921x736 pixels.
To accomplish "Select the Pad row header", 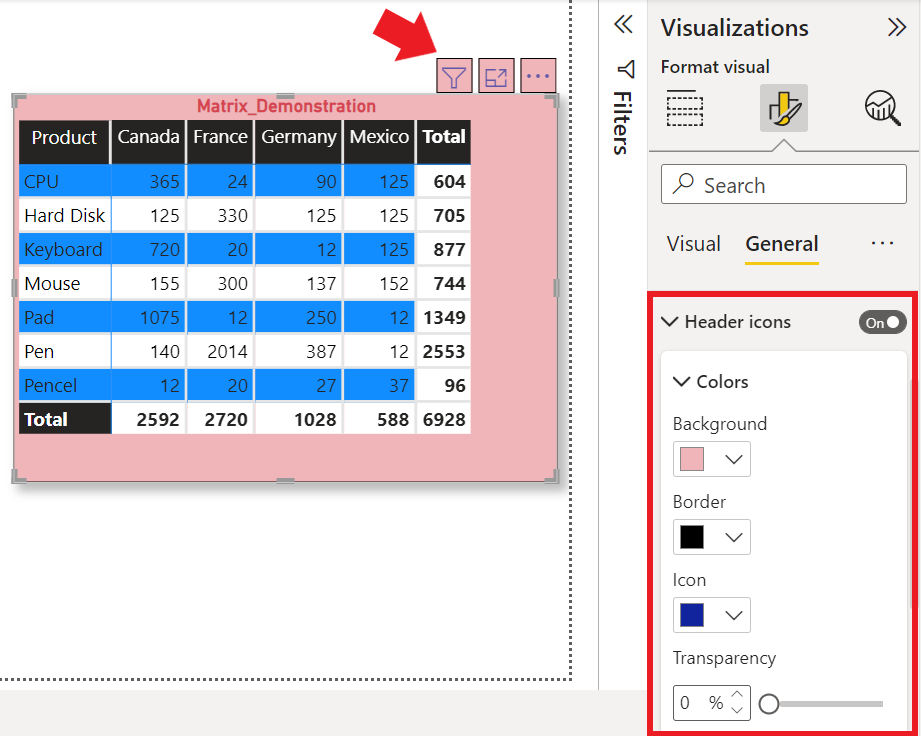I will pos(65,317).
